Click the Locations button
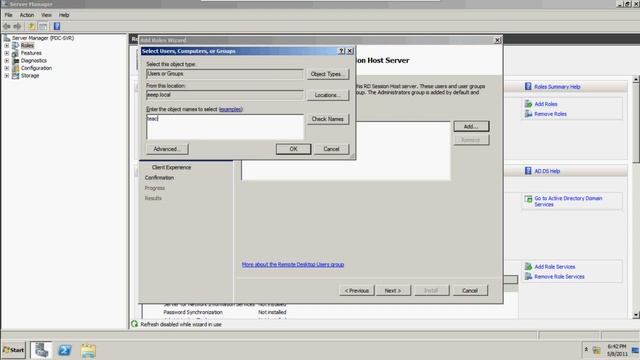 point(328,95)
